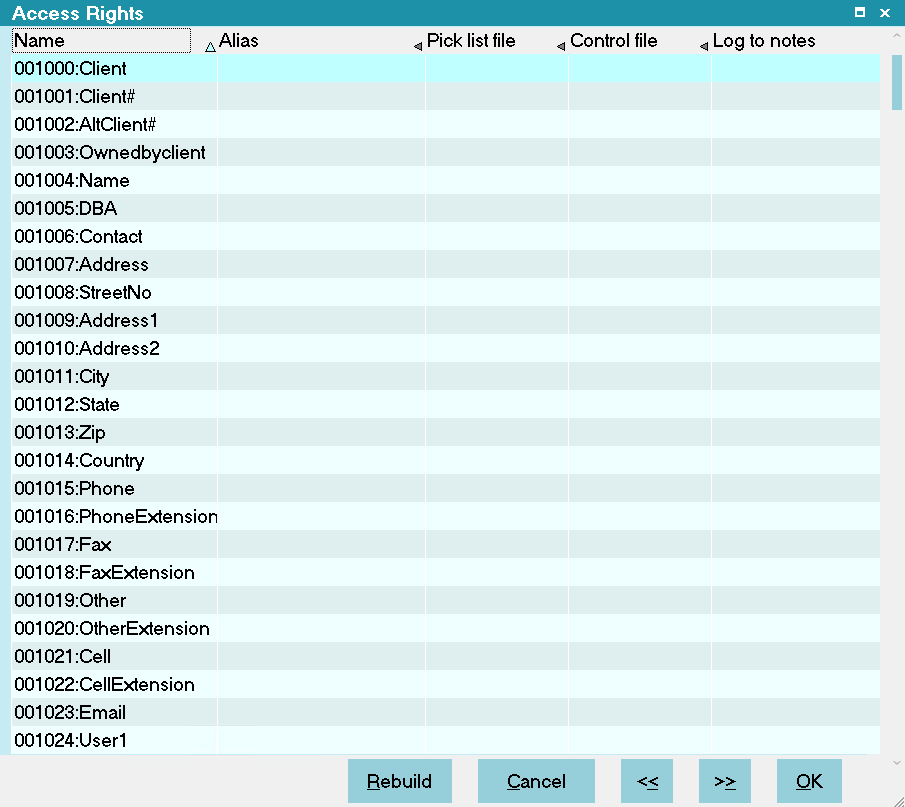Select row 001017:Fax
This screenshot has height=807, width=905.
(x=446, y=544)
